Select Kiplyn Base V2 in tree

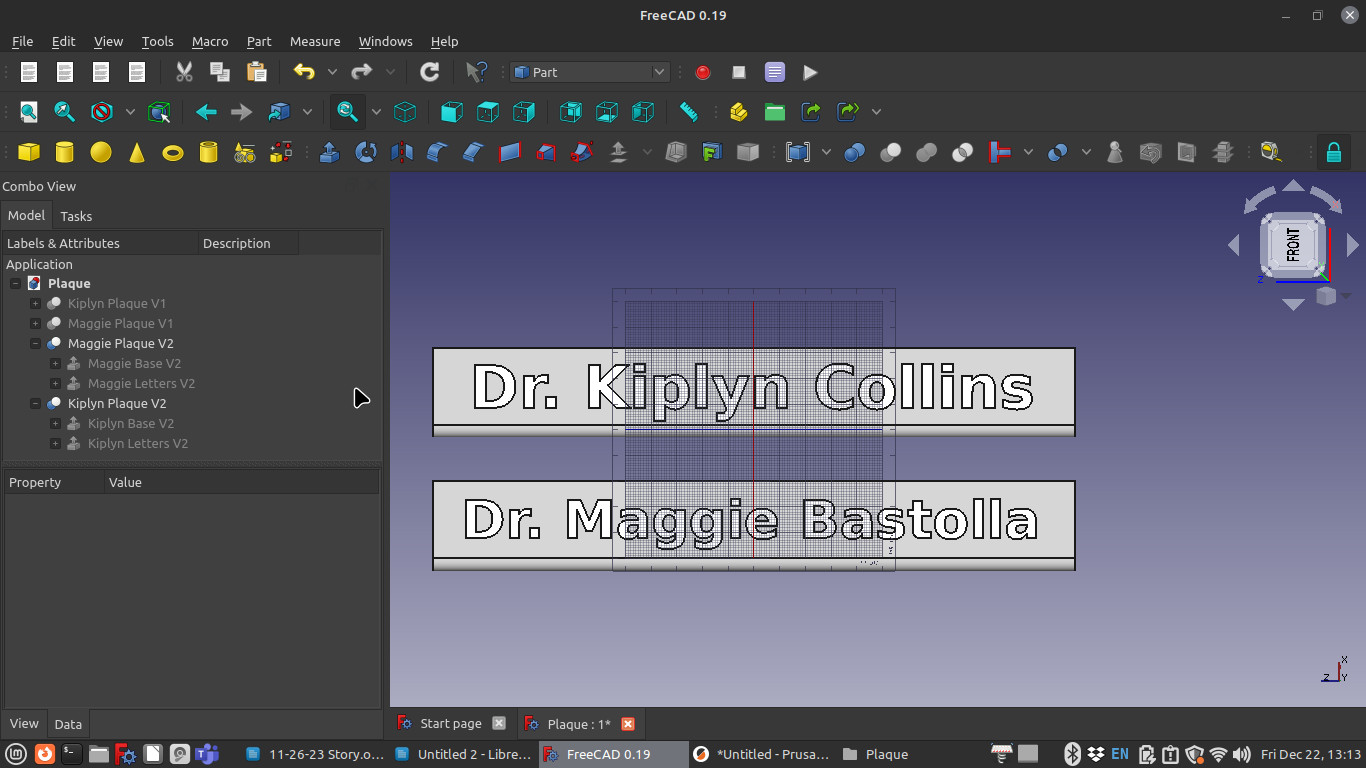coord(131,424)
